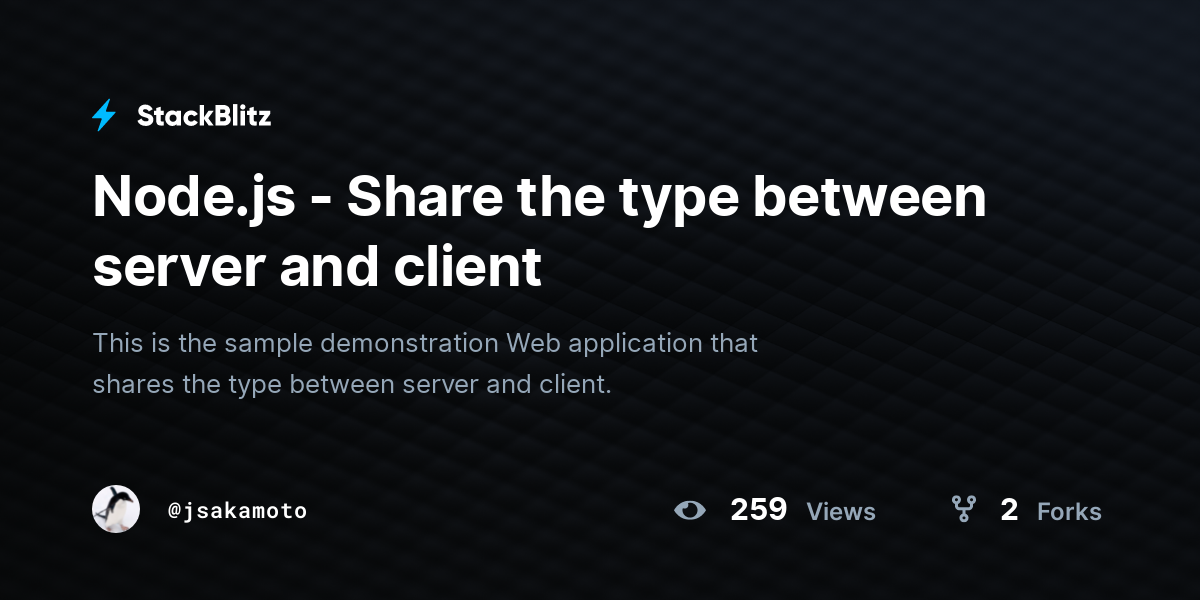Click the Views label

[x=841, y=512]
